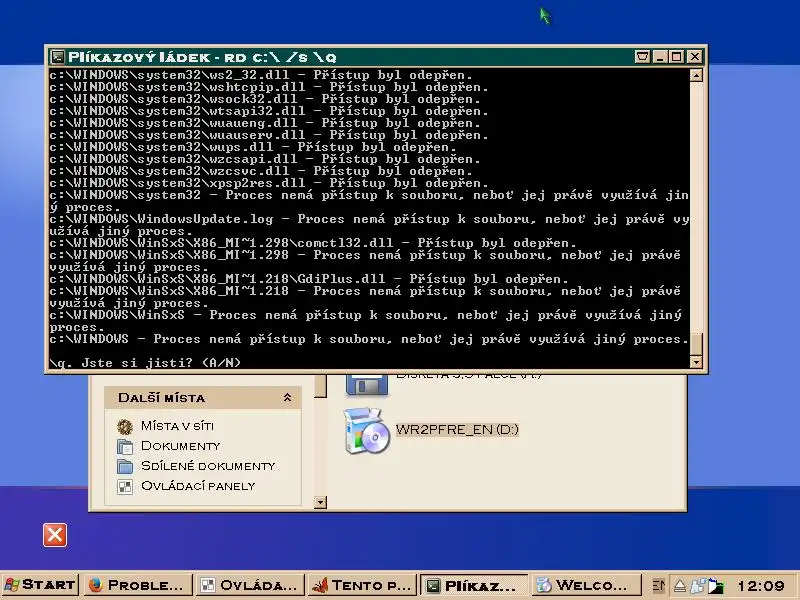Open the Sdílené dokumenty link
The width and height of the screenshot is (800, 600).
point(208,466)
